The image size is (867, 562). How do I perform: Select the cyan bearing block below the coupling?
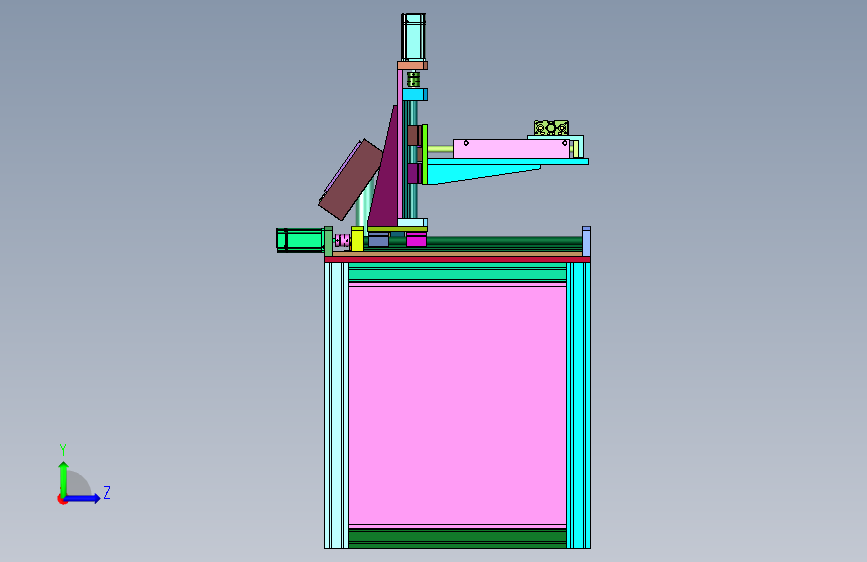click(x=415, y=95)
